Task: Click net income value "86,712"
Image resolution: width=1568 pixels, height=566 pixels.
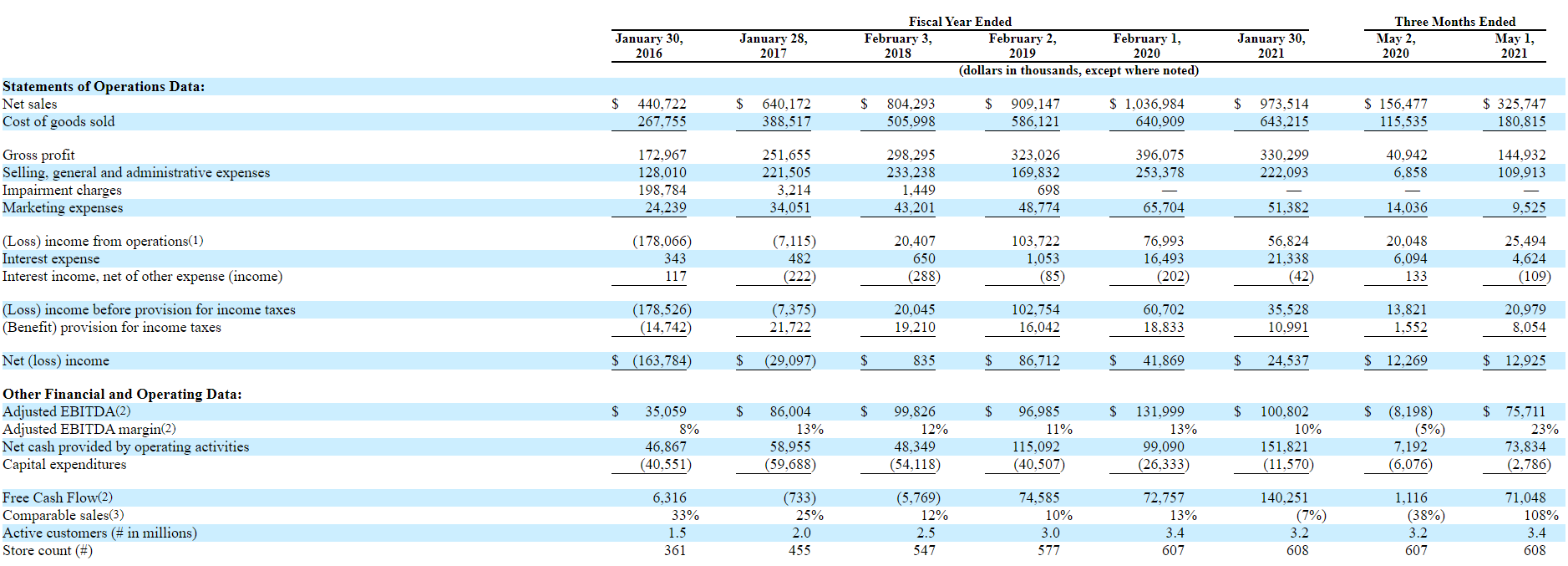Action: coord(1039,360)
